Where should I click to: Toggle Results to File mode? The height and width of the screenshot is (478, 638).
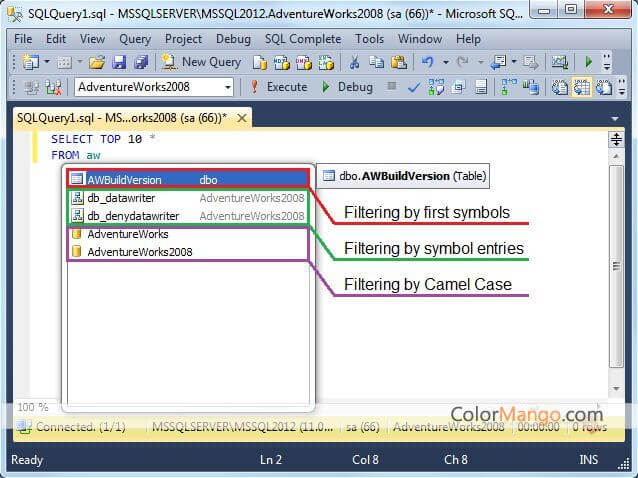click(604, 87)
